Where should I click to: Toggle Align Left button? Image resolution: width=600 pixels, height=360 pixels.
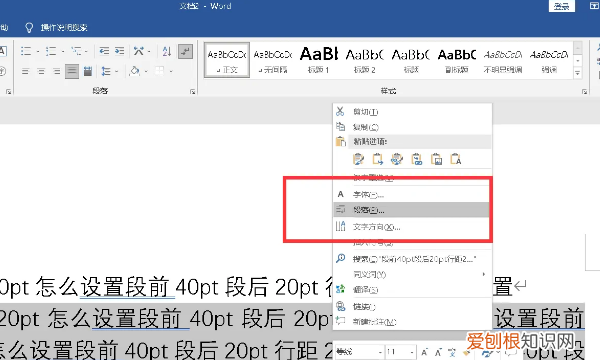click(25, 71)
